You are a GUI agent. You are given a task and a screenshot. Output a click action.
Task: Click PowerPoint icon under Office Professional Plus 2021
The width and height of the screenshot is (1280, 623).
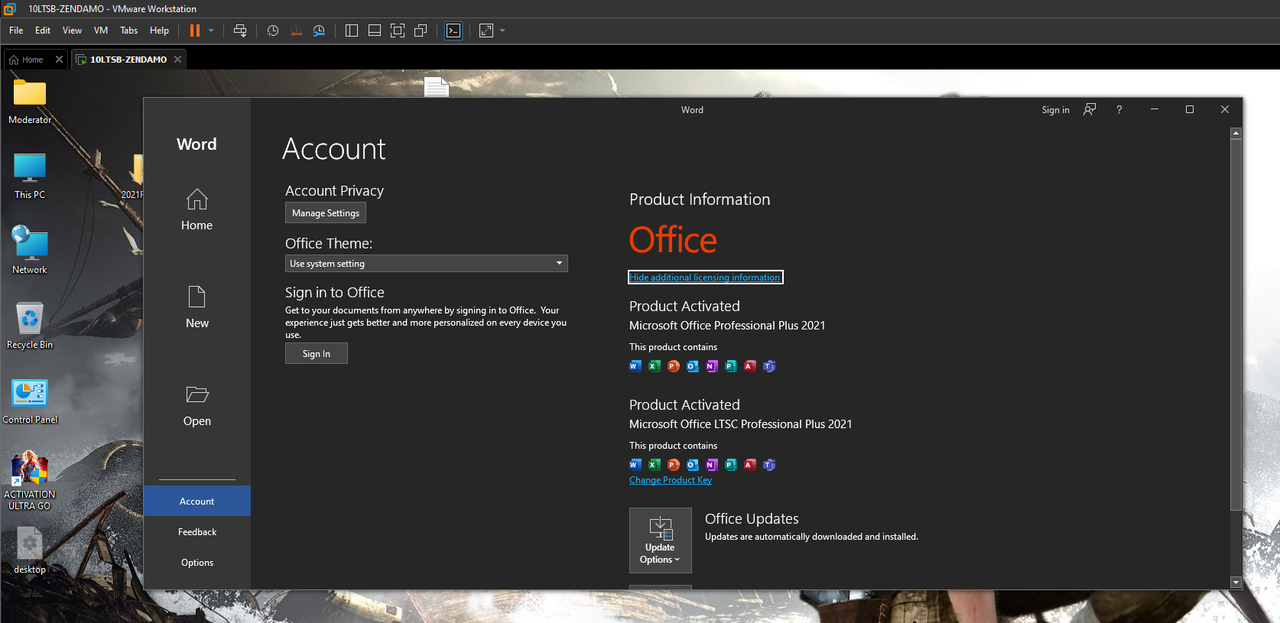click(x=673, y=366)
